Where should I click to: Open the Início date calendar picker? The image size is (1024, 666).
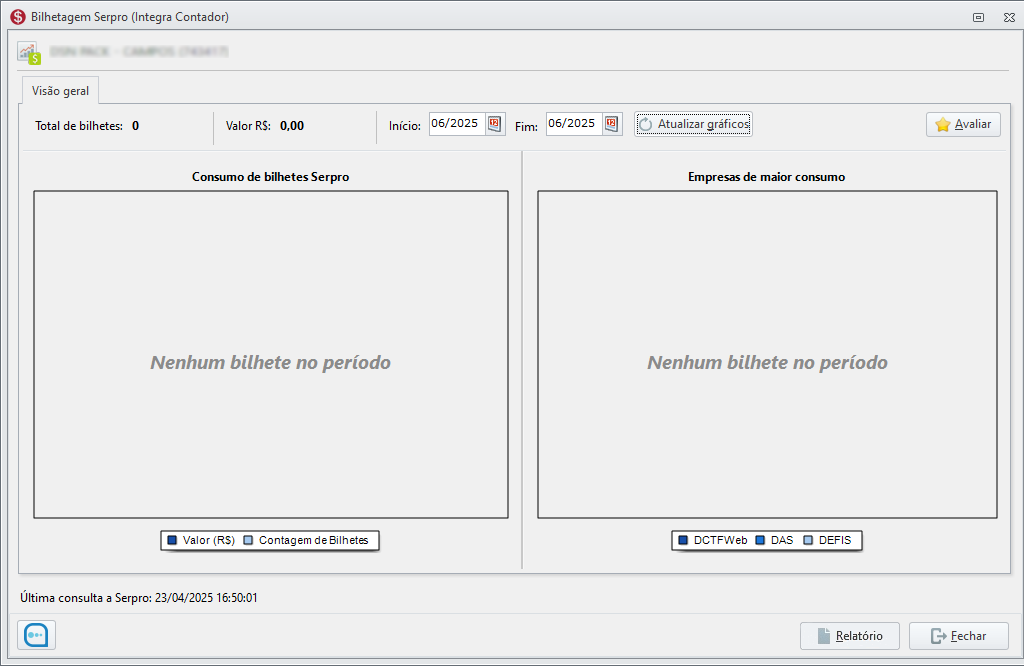(x=494, y=123)
